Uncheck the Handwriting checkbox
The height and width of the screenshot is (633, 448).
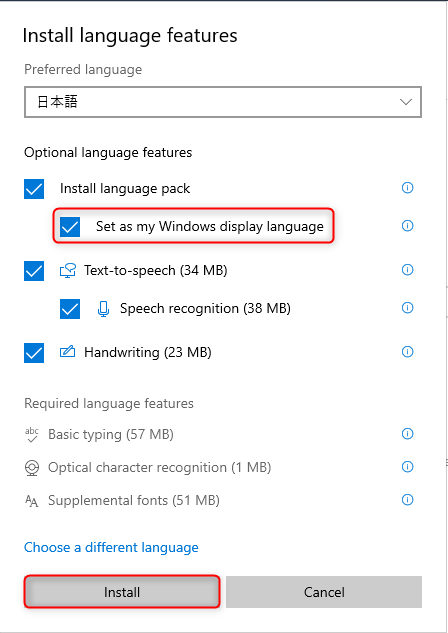click(34, 353)
